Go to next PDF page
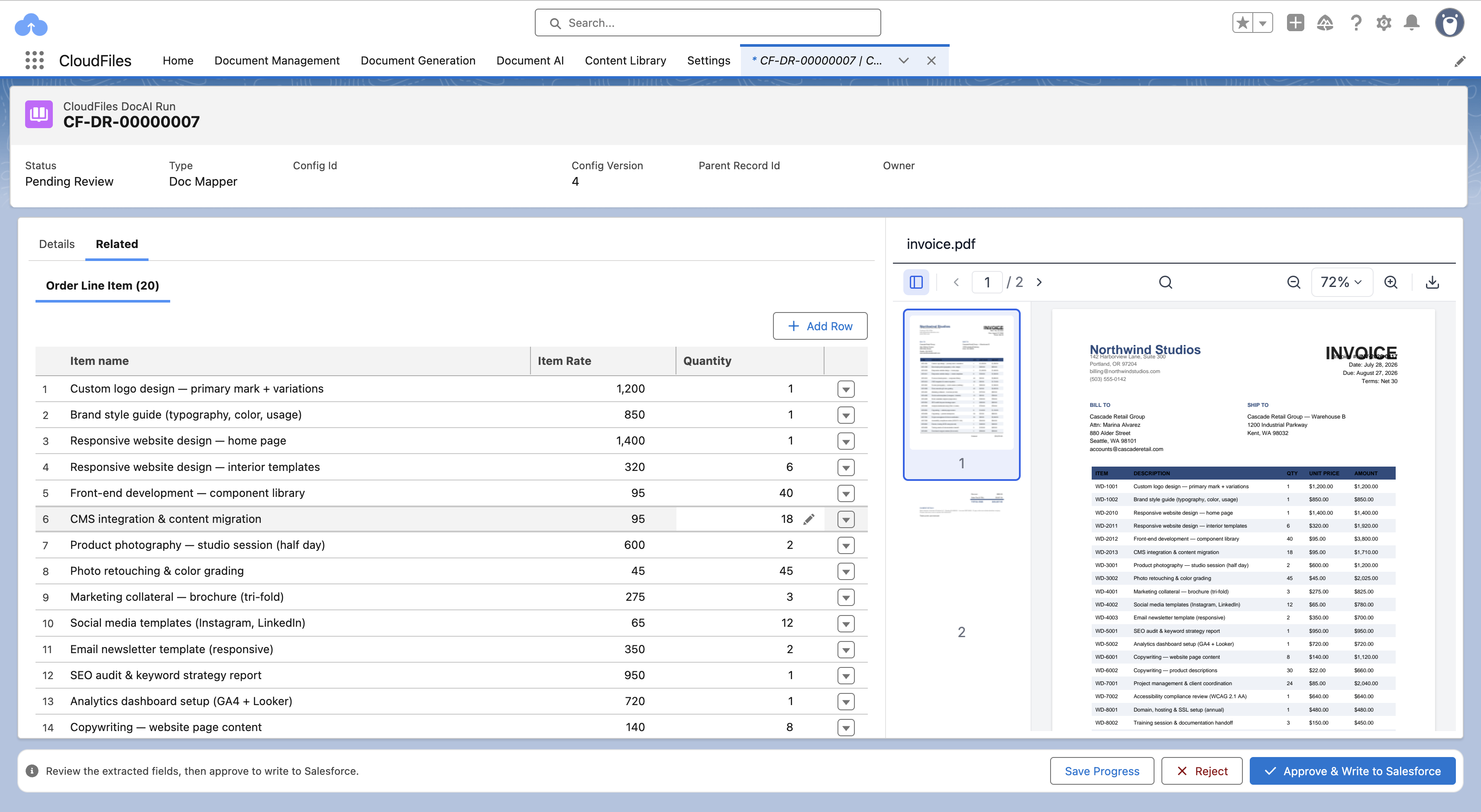Image resolution: width=1481 pixels, height=812 pixels. point(1039,282)
